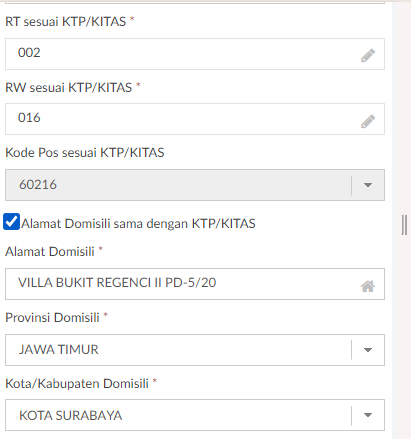Viewport: 411px width, 439px height.
Task: Click the 'Kode Pos sesuai KTP/KITAS' label
Action: click(85, 153)
